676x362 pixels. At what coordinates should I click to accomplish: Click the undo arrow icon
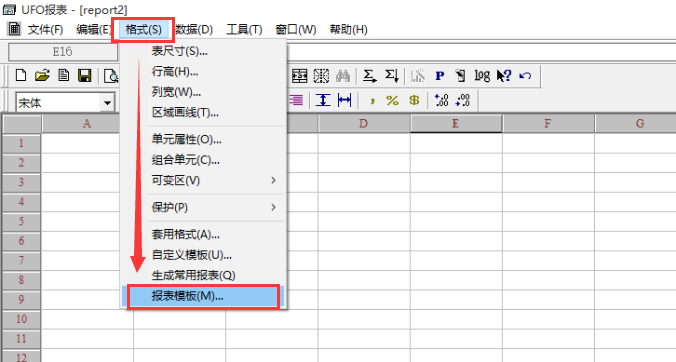(525, 76)
